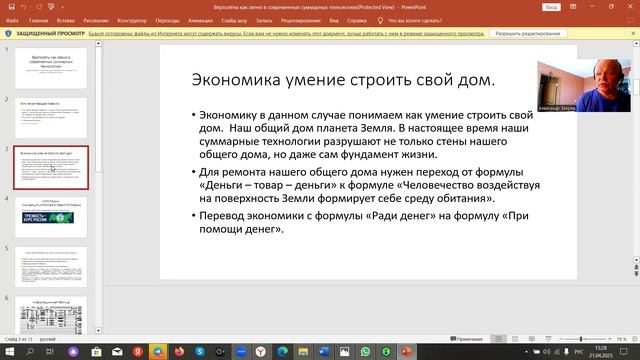Click the presenter webcam video overlay
Image resolution: width=640 pixels, height=360 pixels.
pos(584,86)
